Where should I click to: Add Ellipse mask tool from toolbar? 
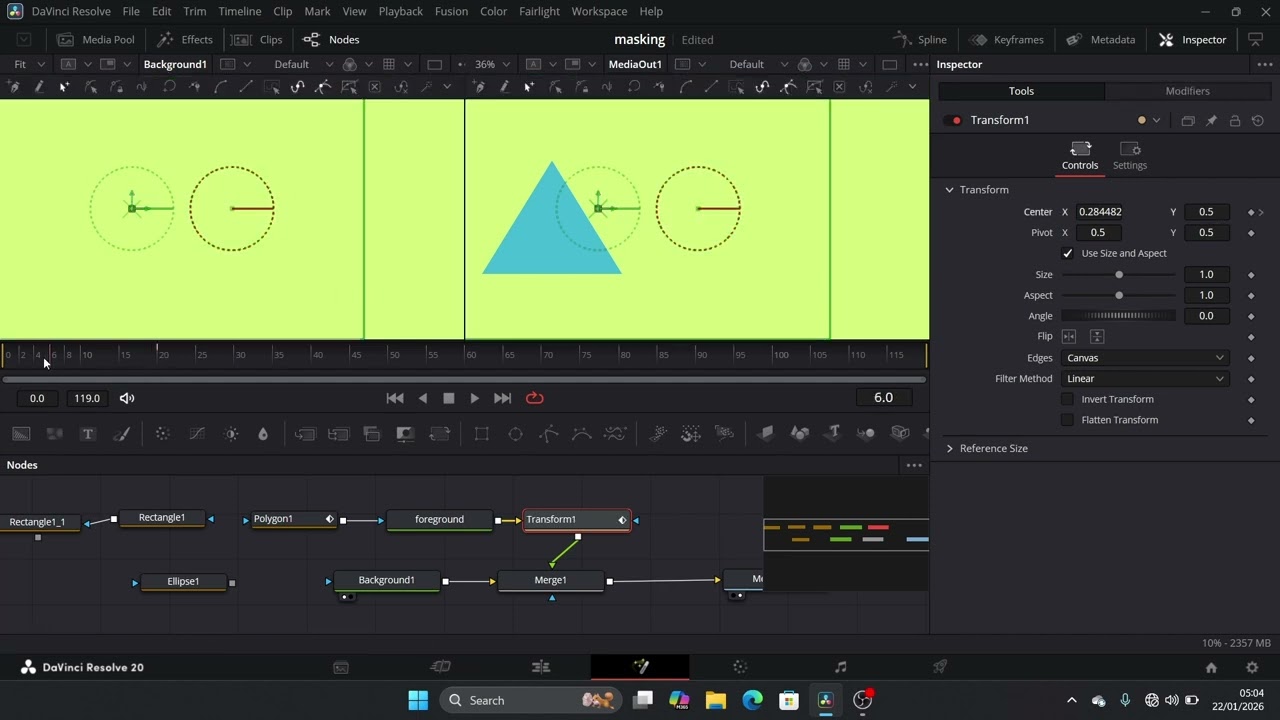(515, 433)
